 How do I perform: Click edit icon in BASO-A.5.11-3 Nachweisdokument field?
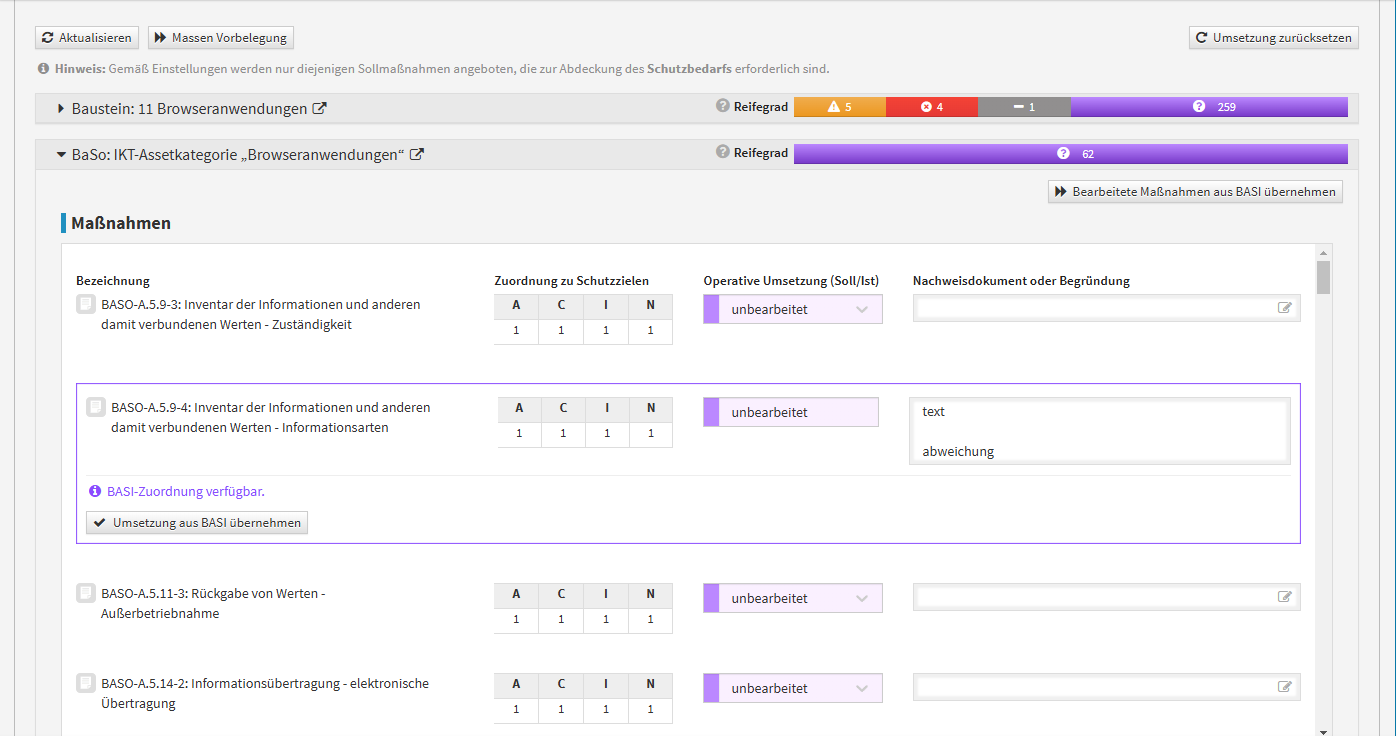[x=1285, y=597]
